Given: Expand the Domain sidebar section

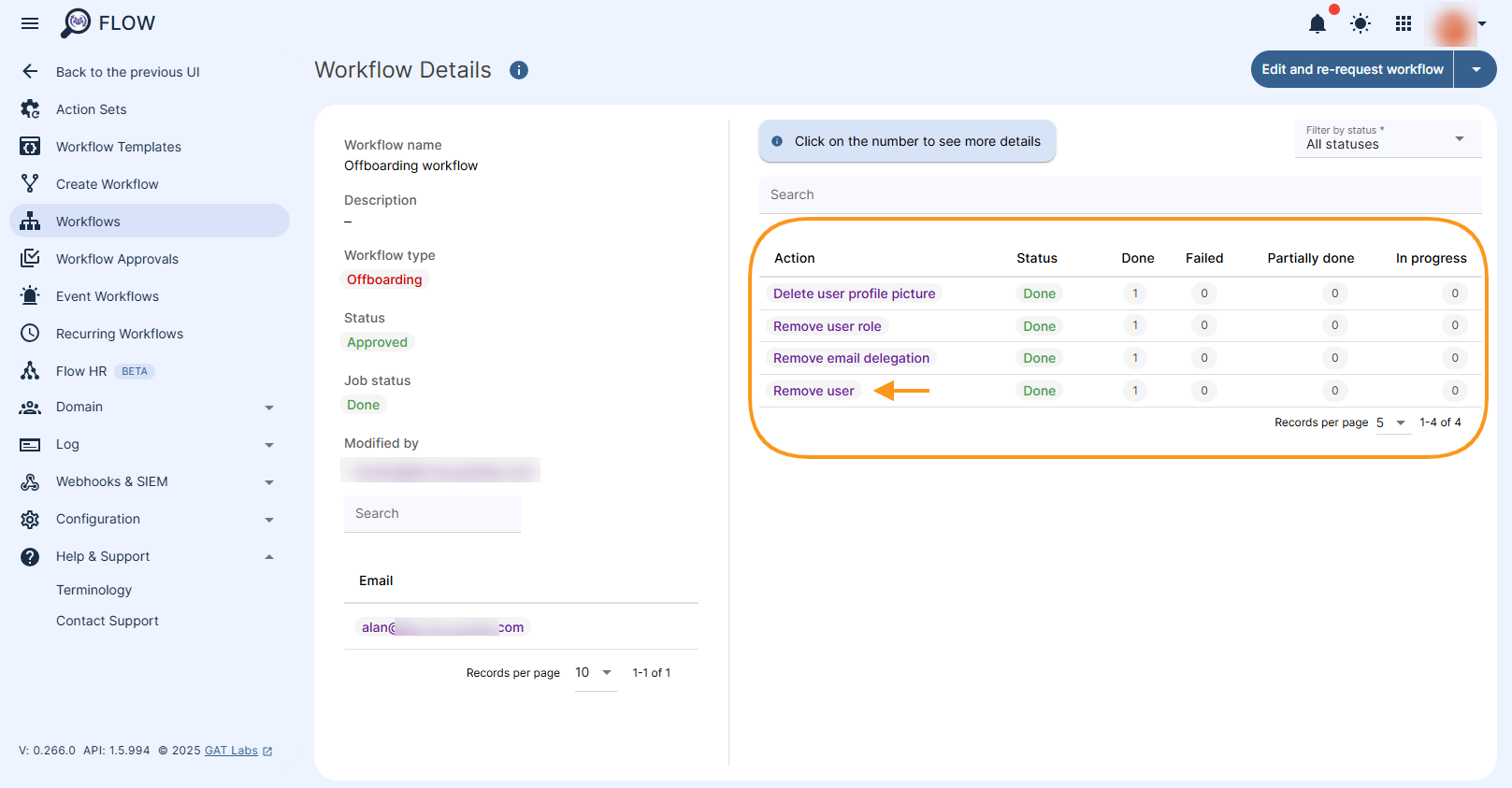Looking at the screenshot, I should click(268, 408).
